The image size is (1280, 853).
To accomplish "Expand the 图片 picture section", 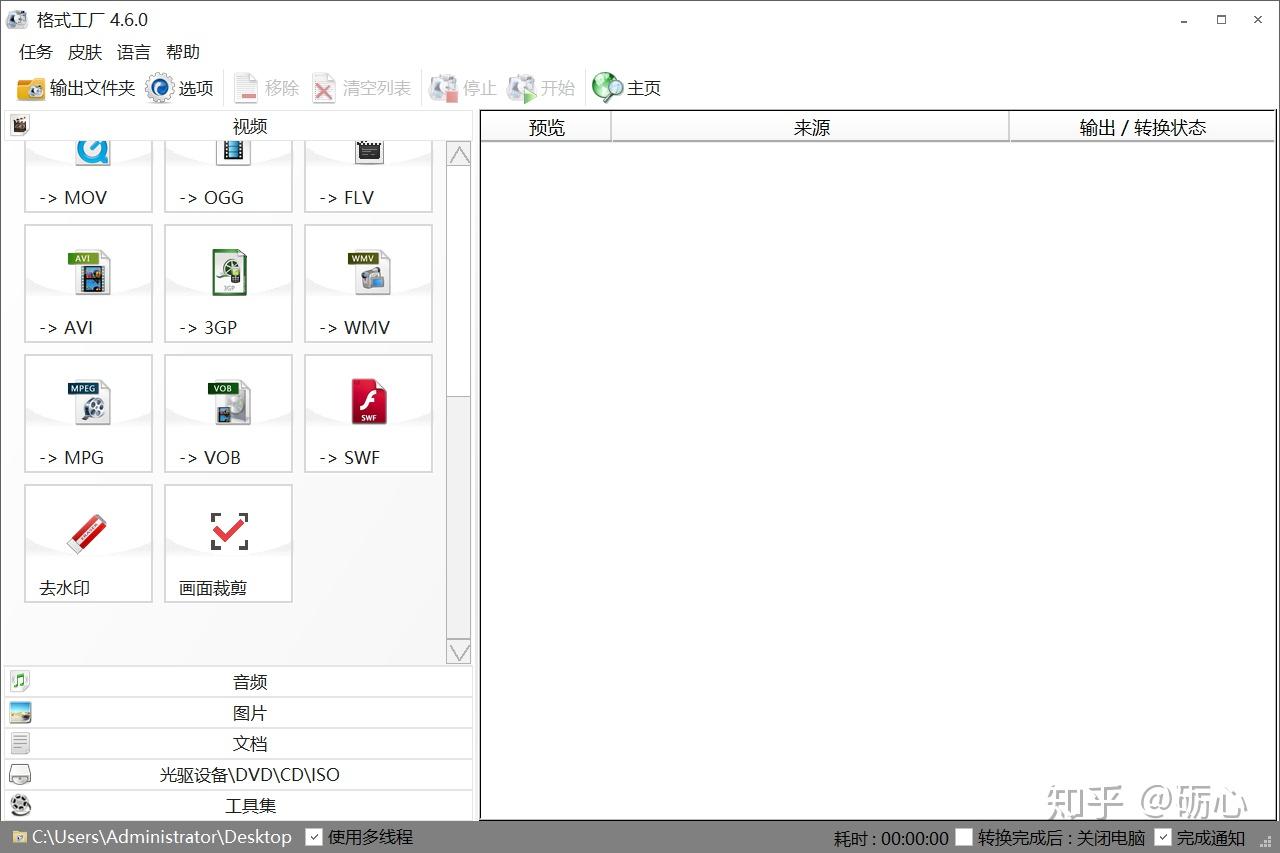I will click(238, 713).
